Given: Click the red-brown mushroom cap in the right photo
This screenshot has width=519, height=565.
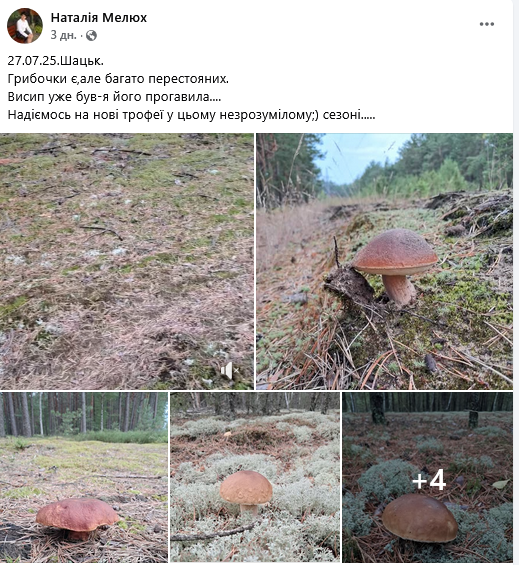Looking at the screenshot, I should coord(395,250).
